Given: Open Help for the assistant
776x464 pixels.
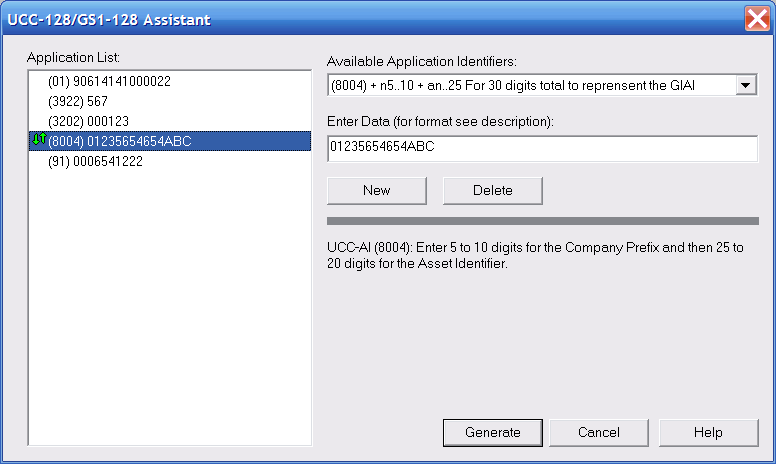Looking at the screenshot, I should (708, 433).
